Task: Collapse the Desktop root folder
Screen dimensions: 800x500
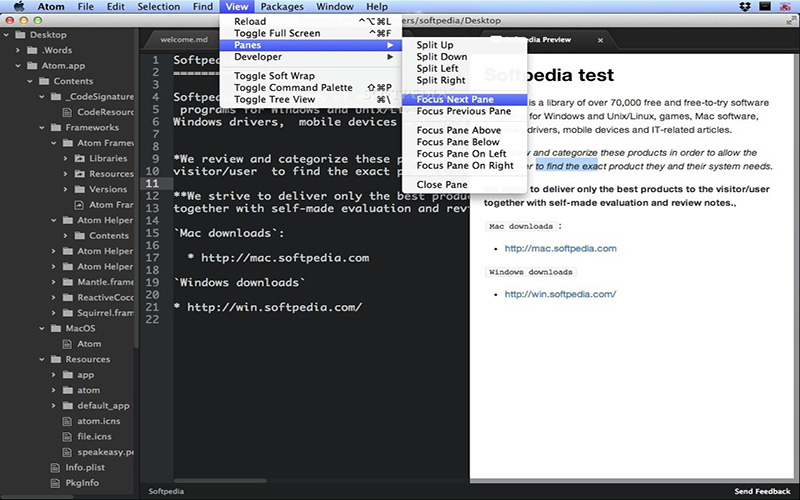Action: click(x=6, y=35)
